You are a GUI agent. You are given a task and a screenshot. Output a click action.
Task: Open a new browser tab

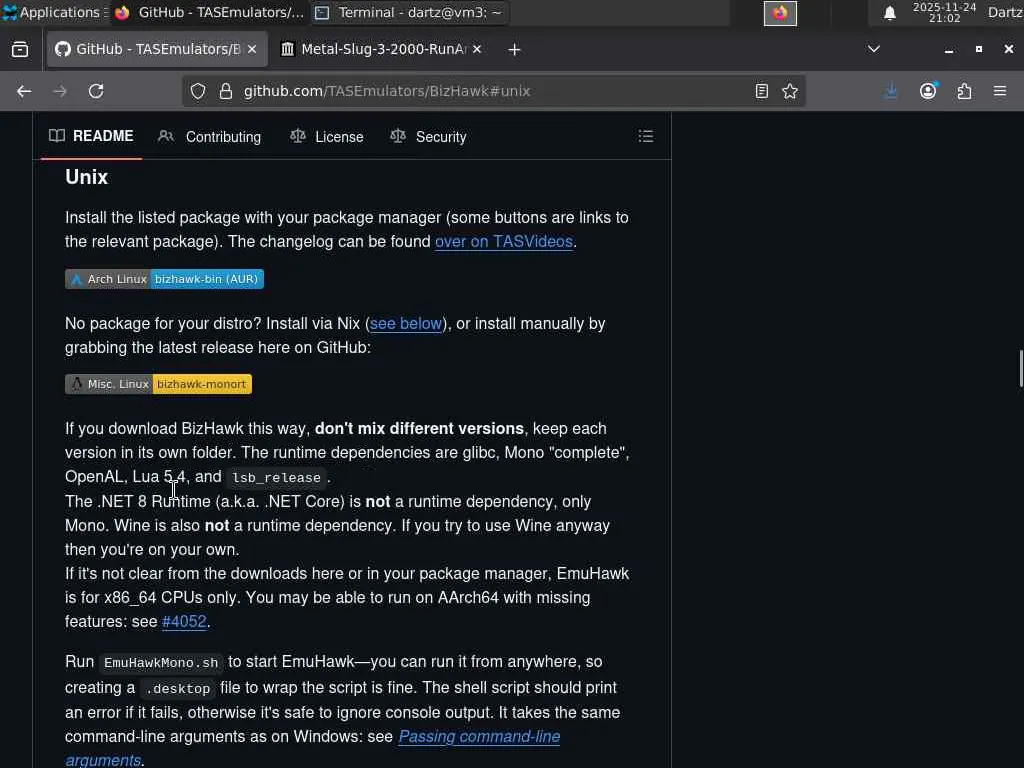click(515, 50)
